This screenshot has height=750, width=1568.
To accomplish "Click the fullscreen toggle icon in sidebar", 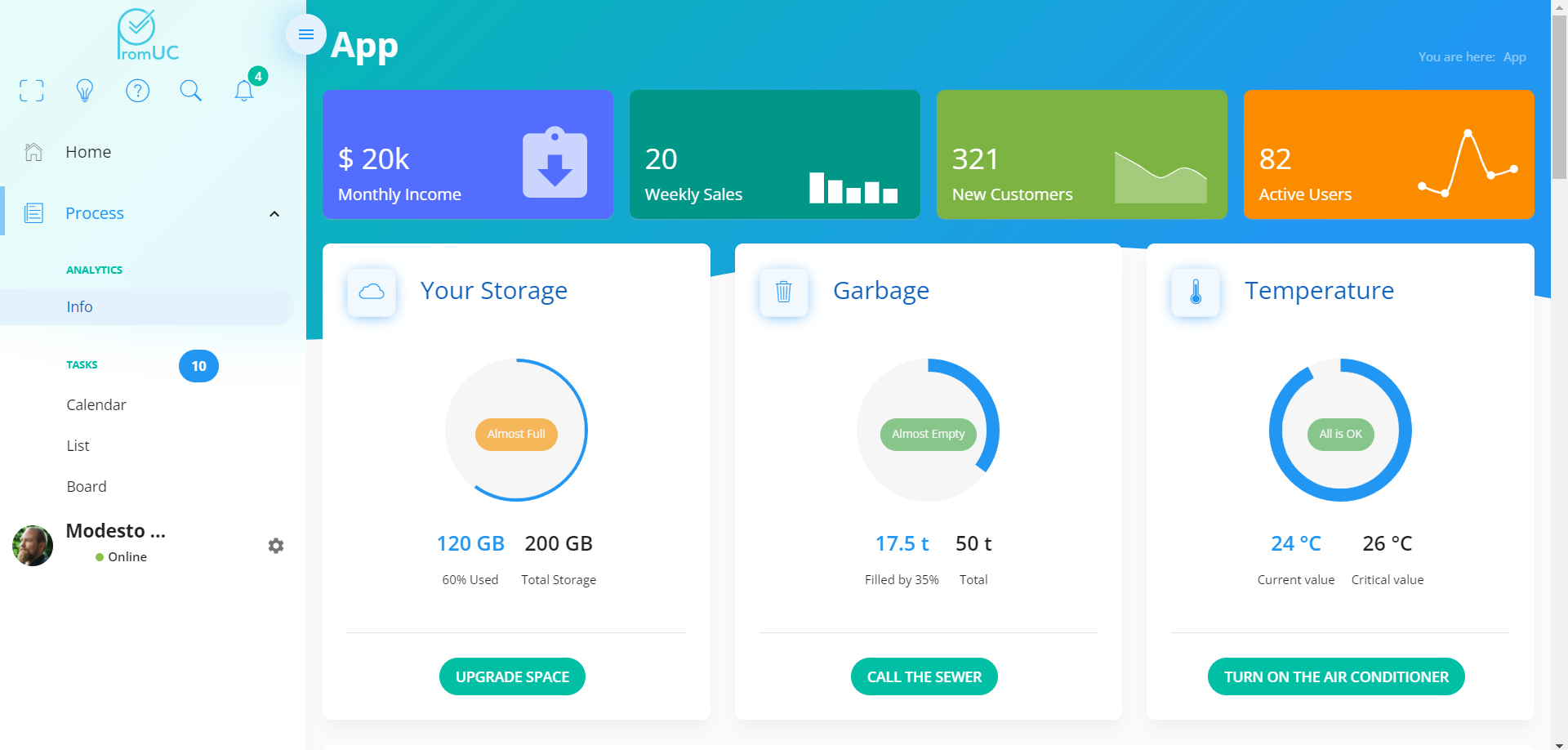I will 32,91.
